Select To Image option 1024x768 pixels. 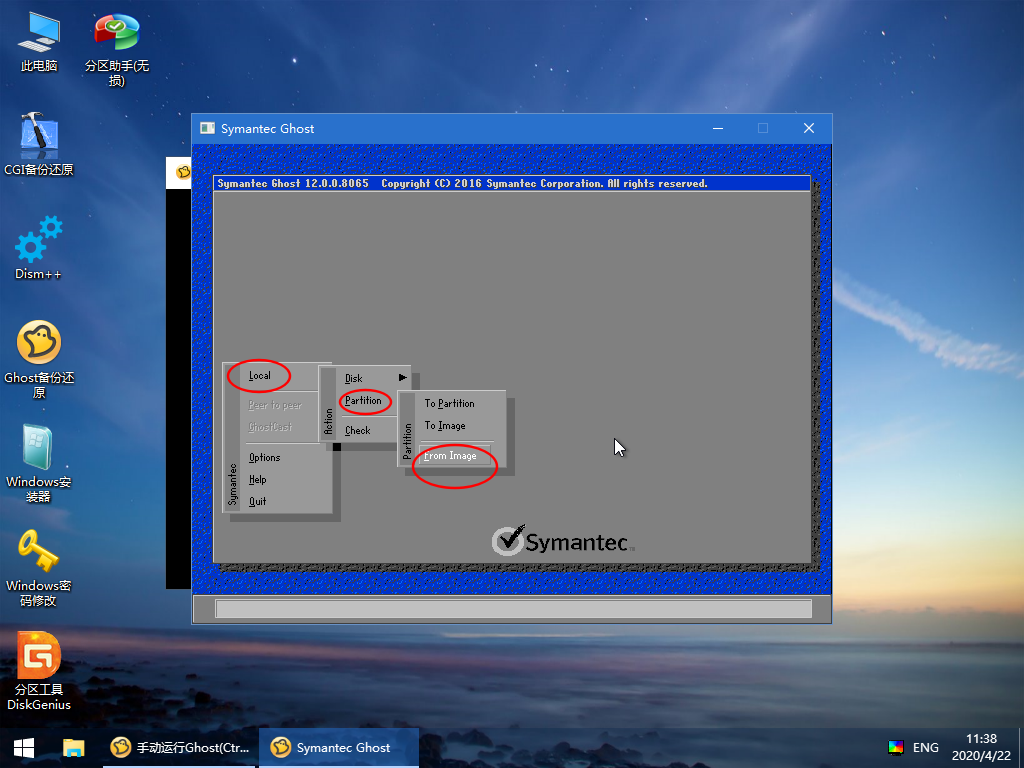[445, 426]
